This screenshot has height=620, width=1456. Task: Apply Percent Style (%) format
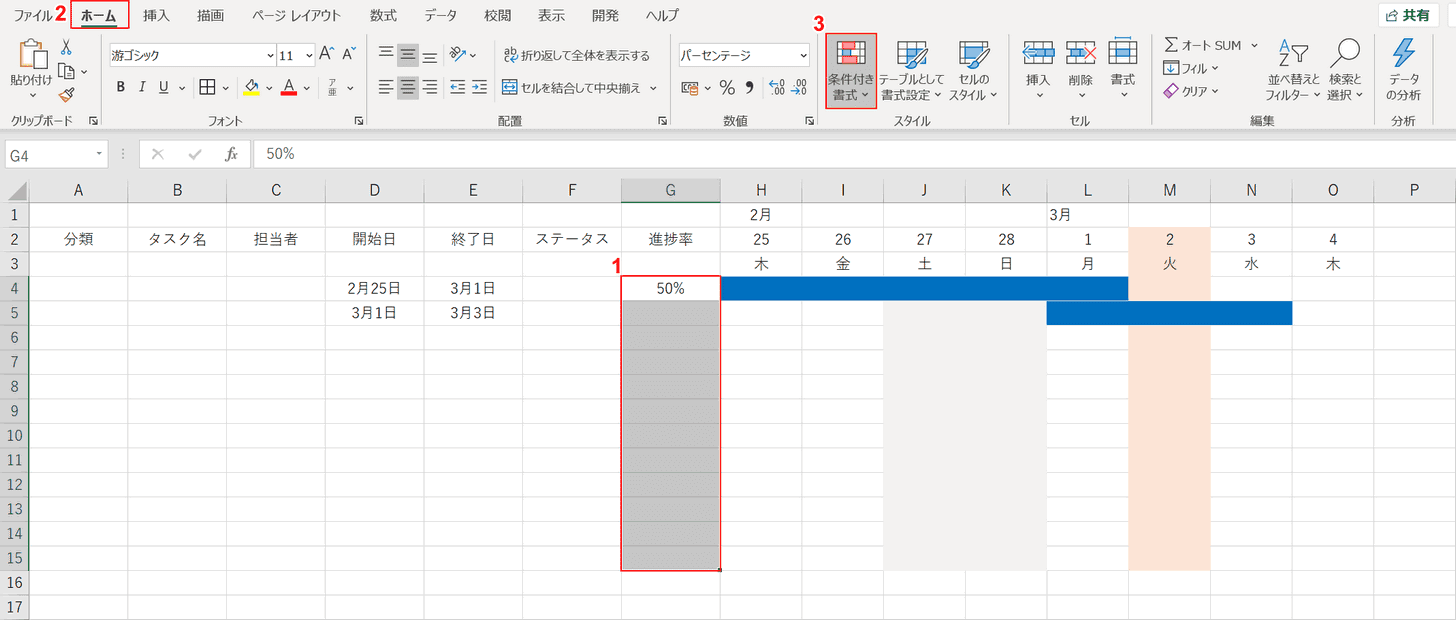point(727,87)
